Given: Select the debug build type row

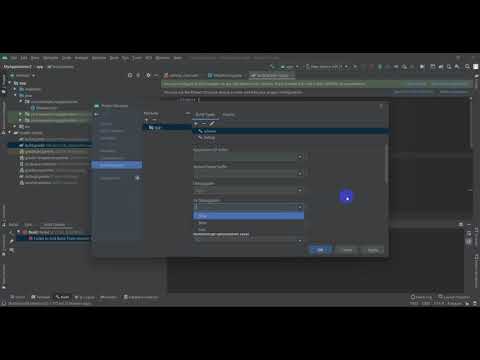Looking at the screenshot, I should click(x=291, y=137).
